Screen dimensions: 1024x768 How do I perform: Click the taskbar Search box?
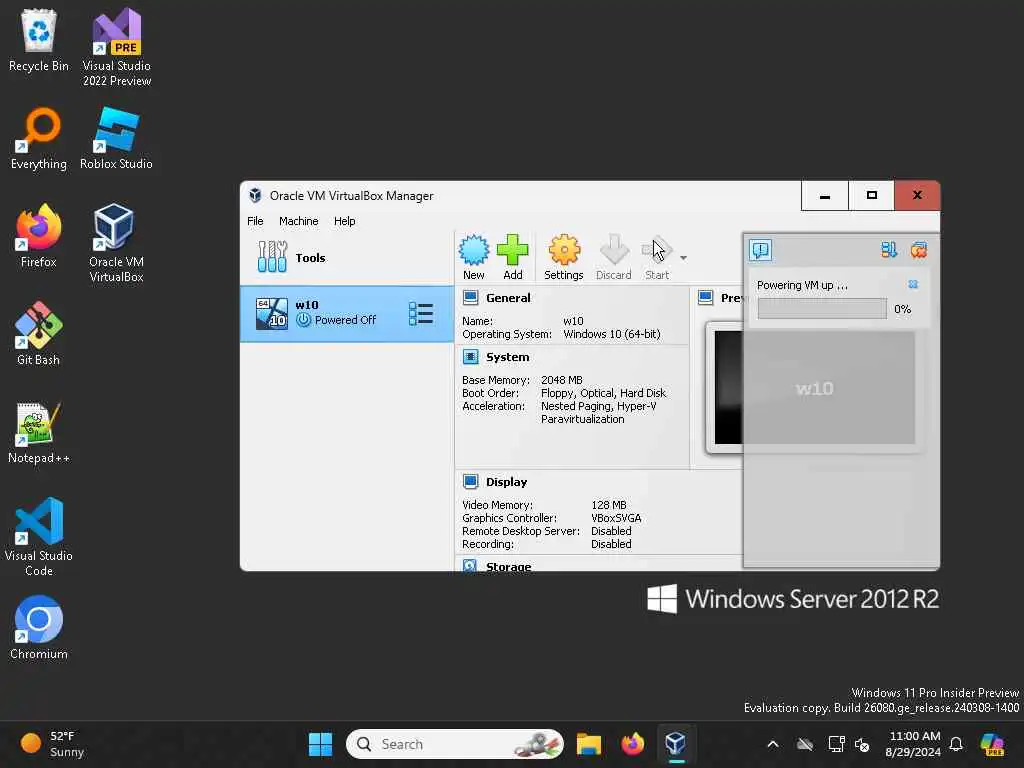[455, 744]
